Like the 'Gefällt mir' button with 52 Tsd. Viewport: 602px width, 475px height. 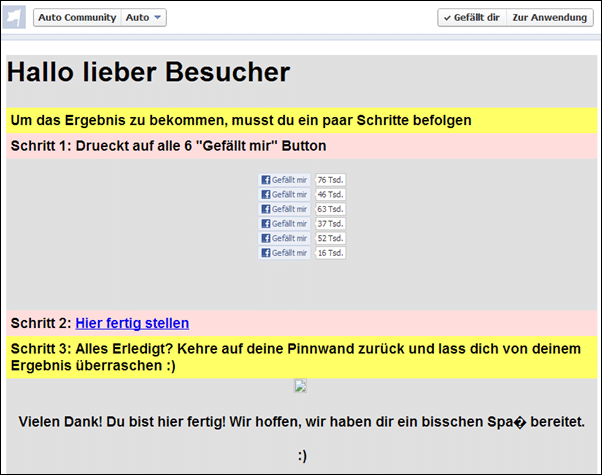coord(284,238)
